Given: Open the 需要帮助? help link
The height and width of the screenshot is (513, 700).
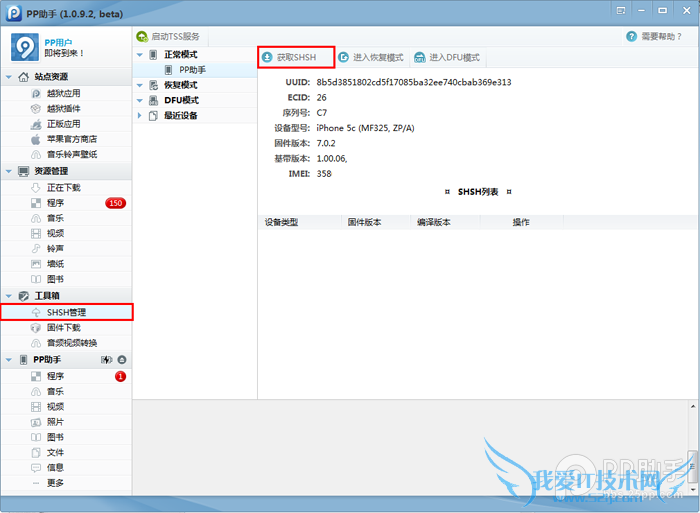Looking at the screenshot, I should click(655, 37).
